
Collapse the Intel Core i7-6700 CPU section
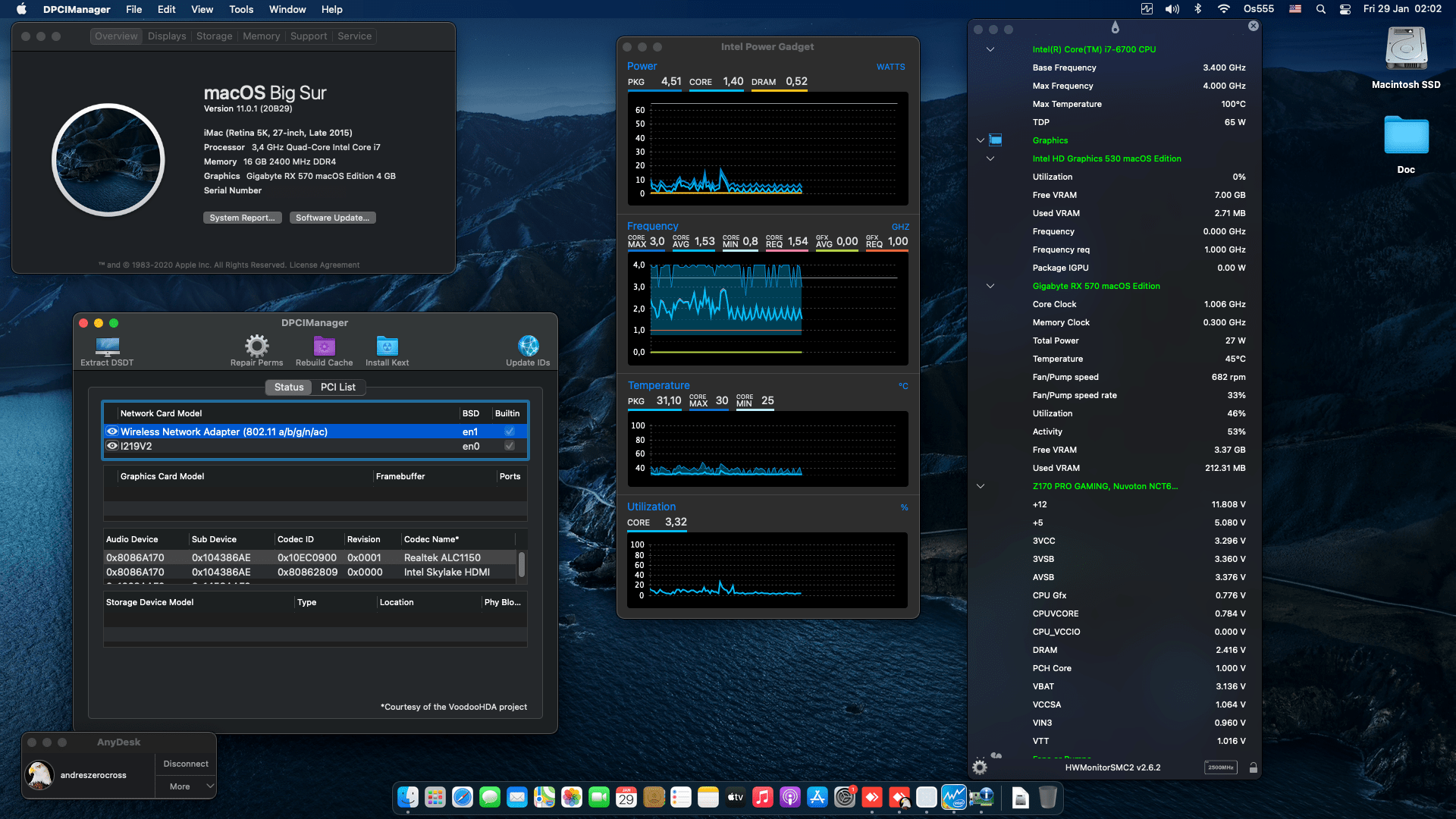point(990,49)
